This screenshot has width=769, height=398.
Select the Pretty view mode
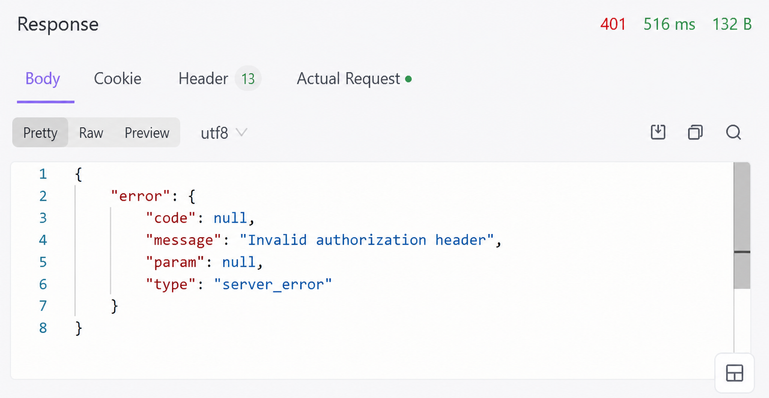point(40,133)
